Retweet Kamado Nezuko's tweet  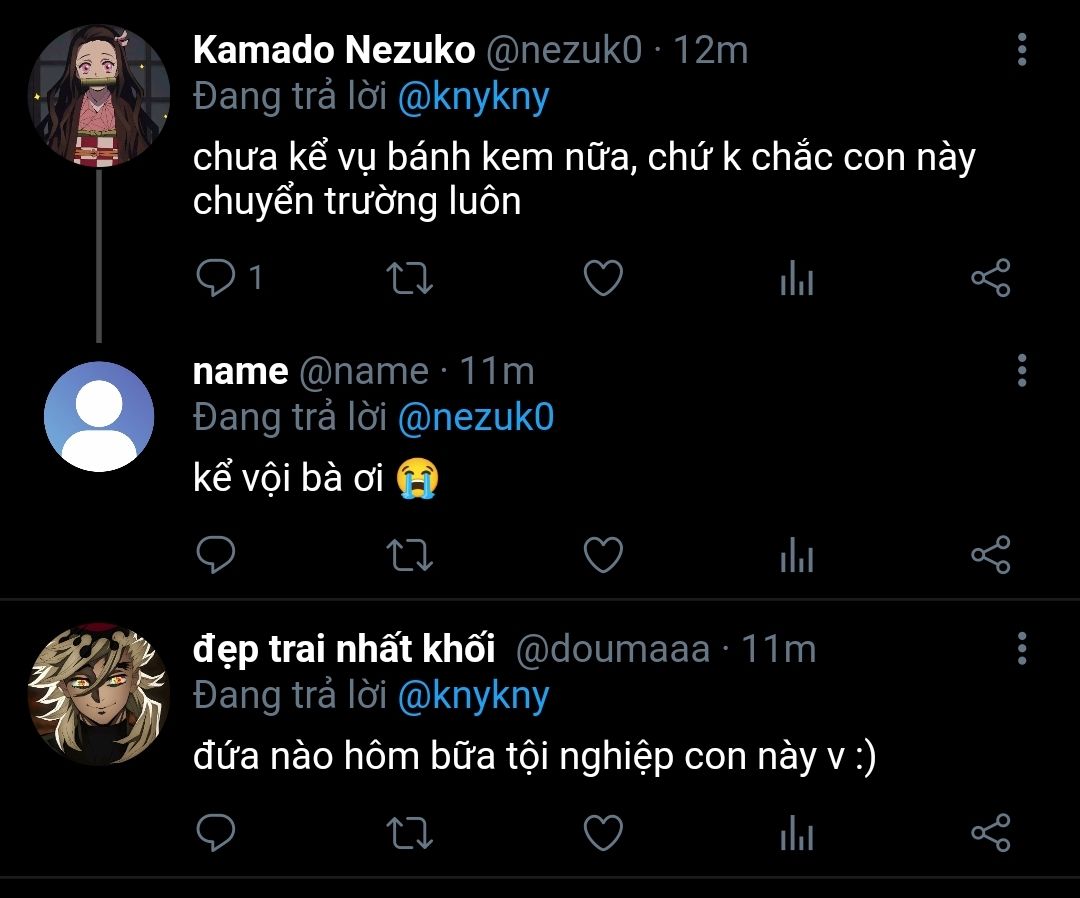click(408, 278)
